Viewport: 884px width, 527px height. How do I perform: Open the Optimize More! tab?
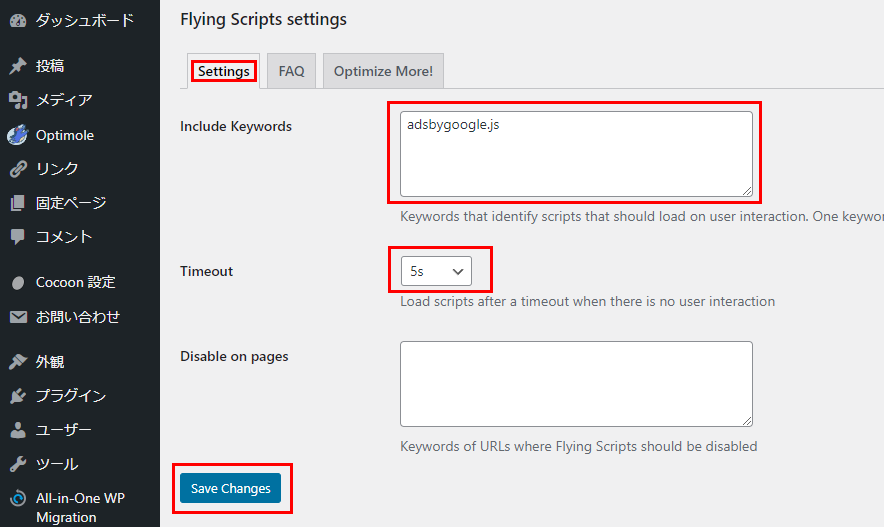coord(383,71)
